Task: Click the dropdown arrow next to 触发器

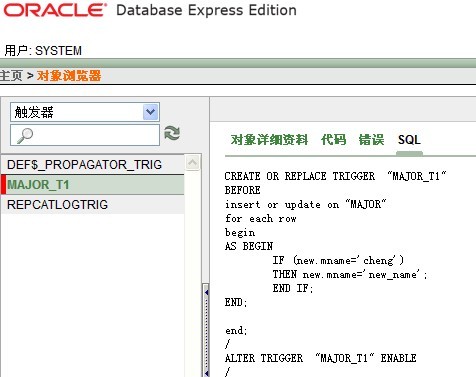Action: 151,112
